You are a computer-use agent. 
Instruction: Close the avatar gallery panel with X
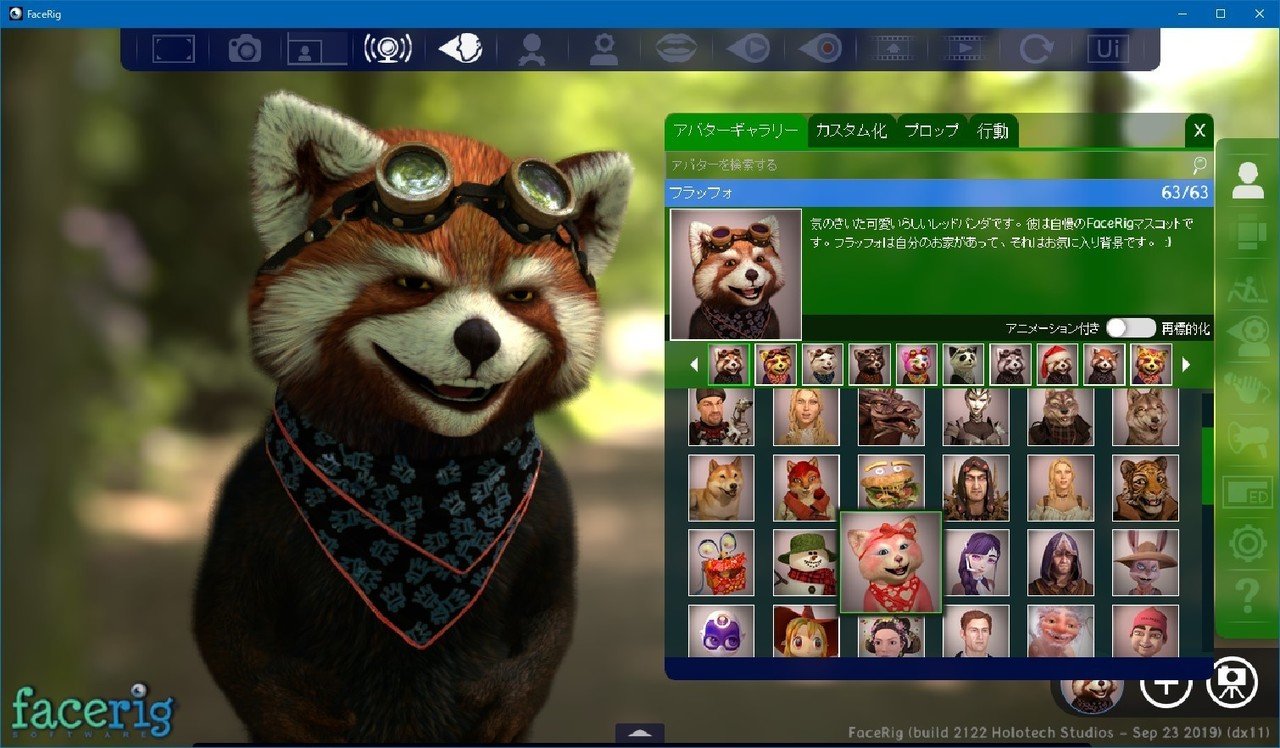(1199, 131)
